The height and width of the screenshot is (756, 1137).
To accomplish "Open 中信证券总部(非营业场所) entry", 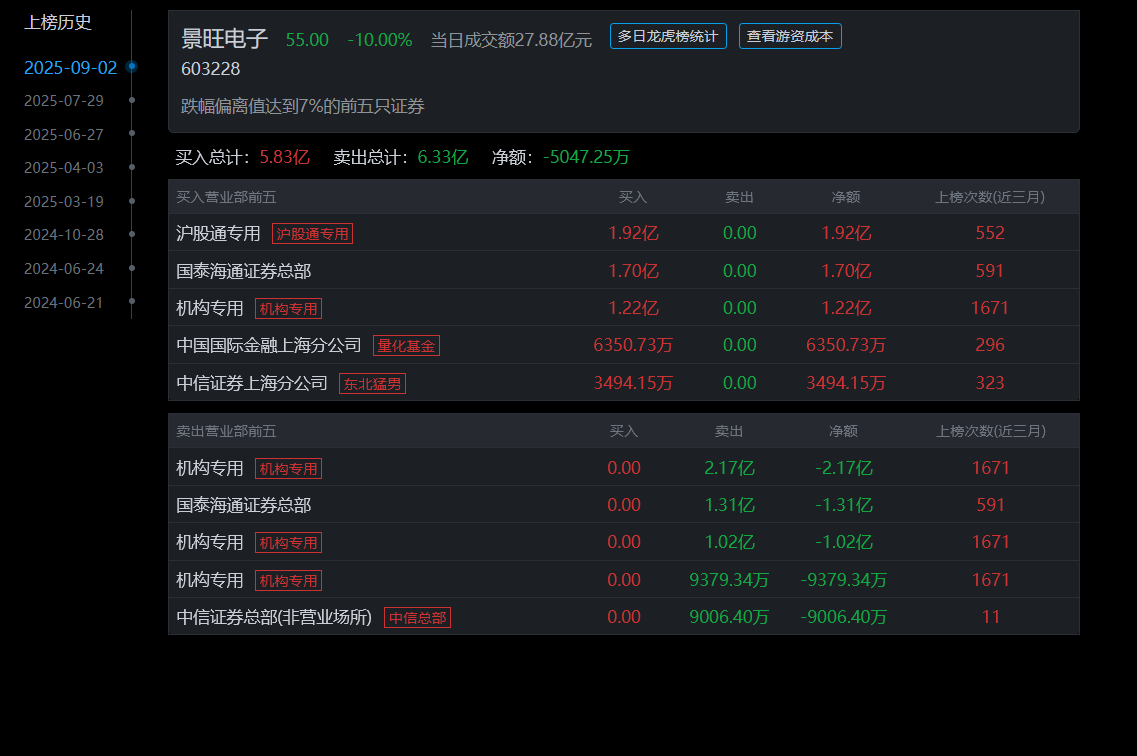I will coord(274,617).
